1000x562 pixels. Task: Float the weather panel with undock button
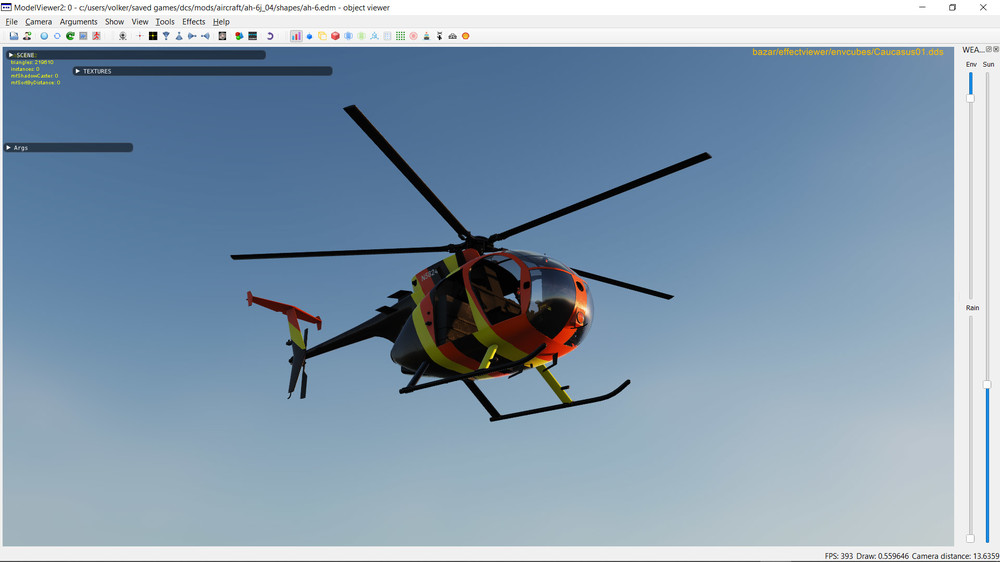(989, 49)
